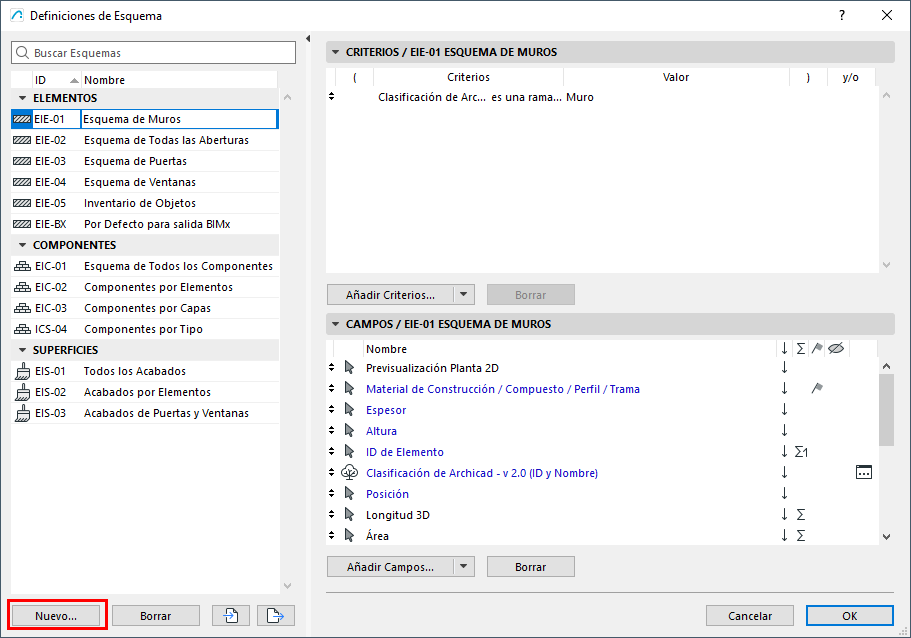The height and width of the screenshot is (638, 911).
Task: Select the Clasificación de Arc... criteria row
Action: [x=602, y=97]
